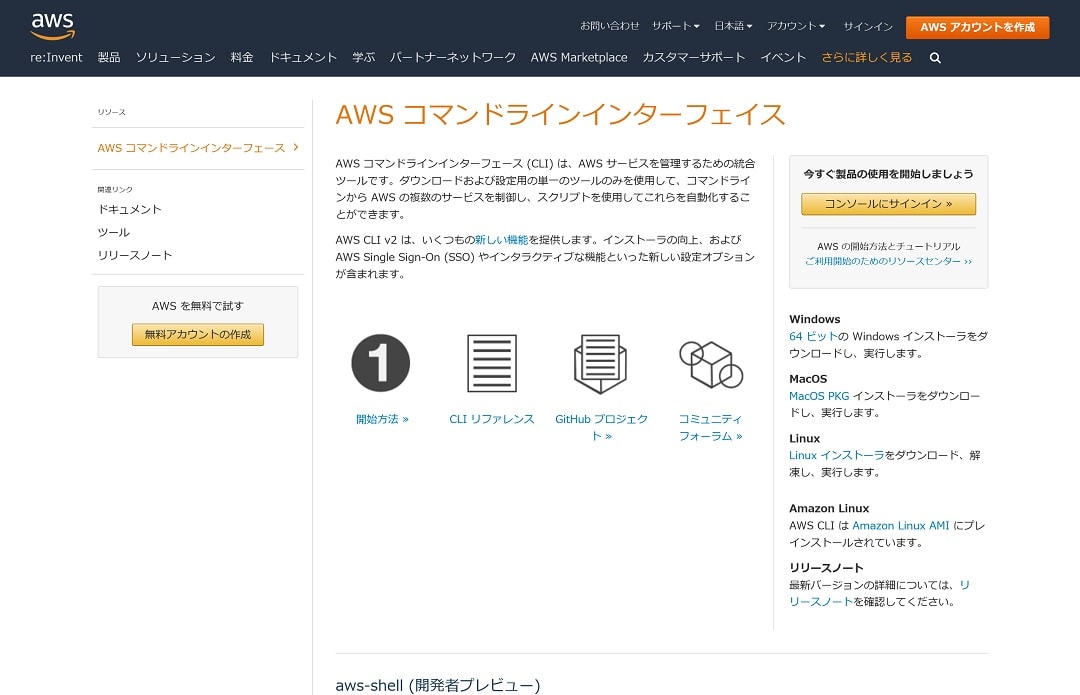
Task: Expand the サポート dropdown
Action: (676, 26)
